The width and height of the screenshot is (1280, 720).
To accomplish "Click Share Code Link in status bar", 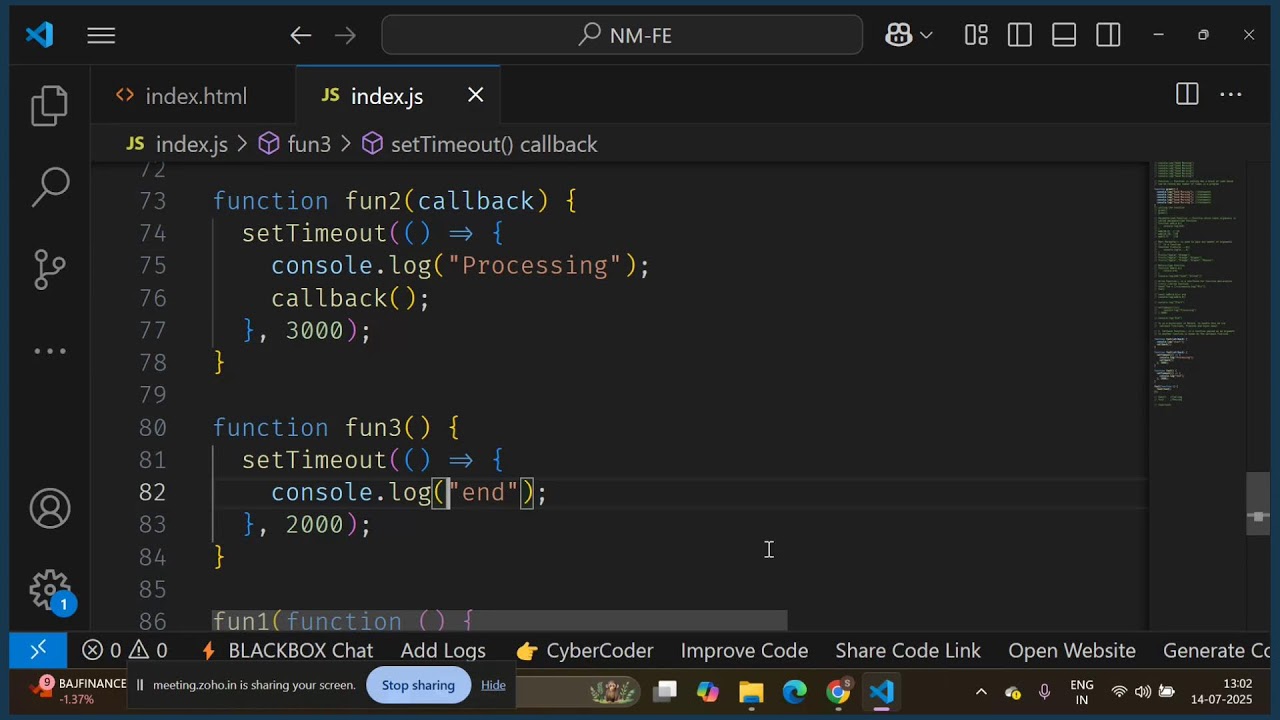I will (x=908, y=650).
